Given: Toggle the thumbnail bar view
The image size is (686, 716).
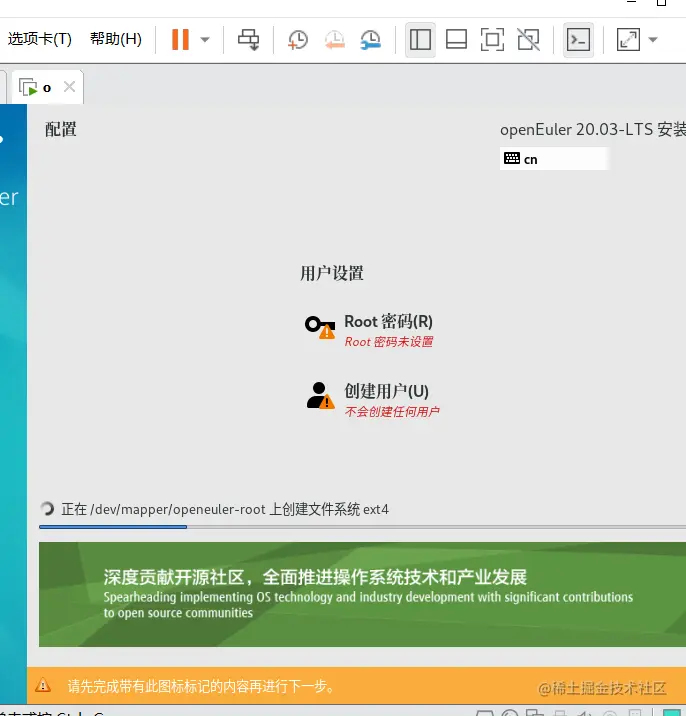Looking at the screenshot, I should click(x=456, y=40).
